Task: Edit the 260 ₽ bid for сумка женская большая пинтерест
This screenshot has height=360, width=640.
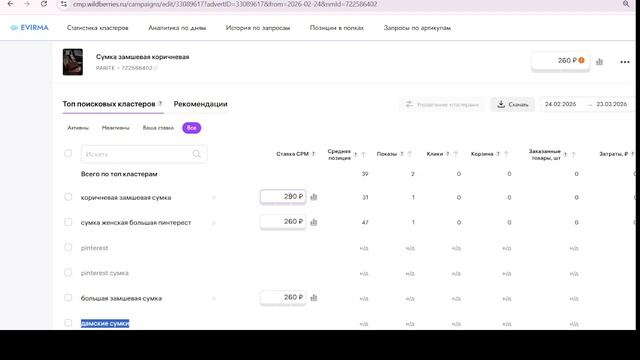Action: [x=283, y=222]
